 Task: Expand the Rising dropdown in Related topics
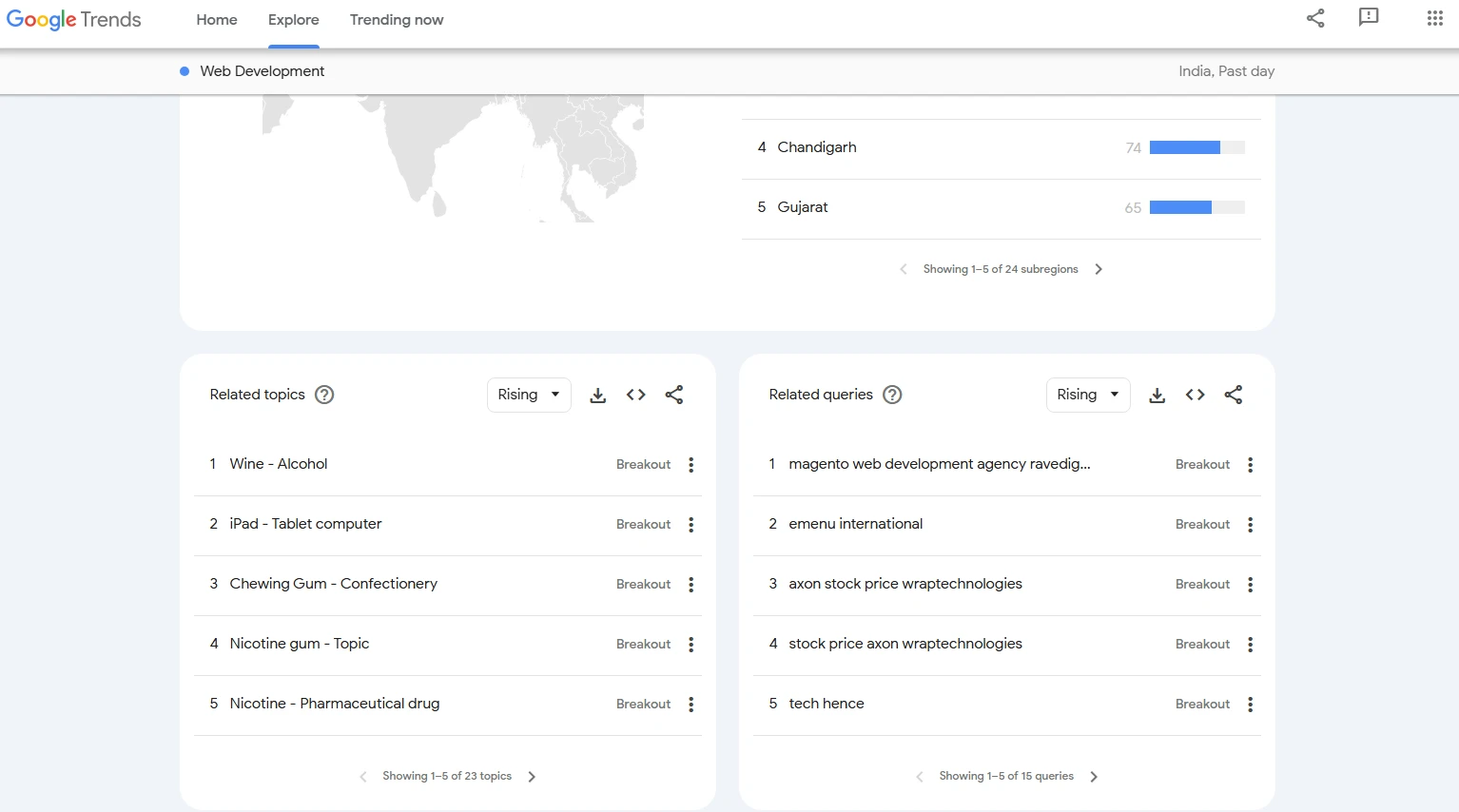click(x=529, y=395)
